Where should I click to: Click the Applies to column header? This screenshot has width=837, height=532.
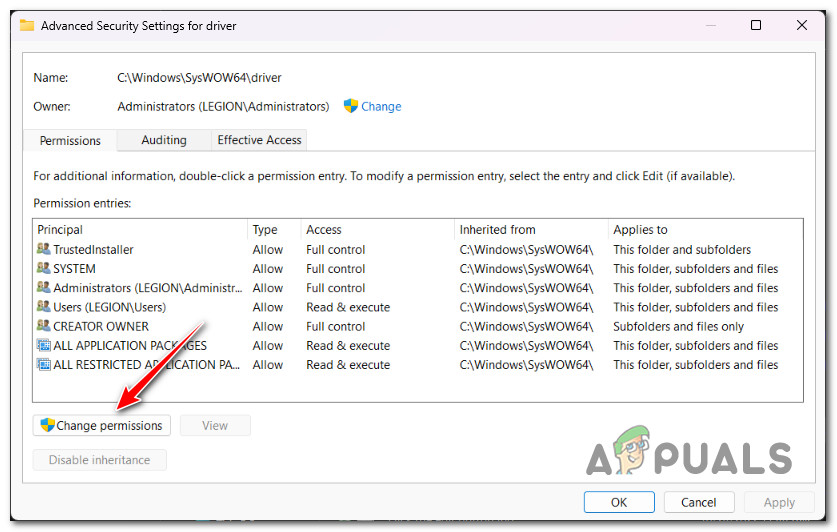[x=705, y=229]
